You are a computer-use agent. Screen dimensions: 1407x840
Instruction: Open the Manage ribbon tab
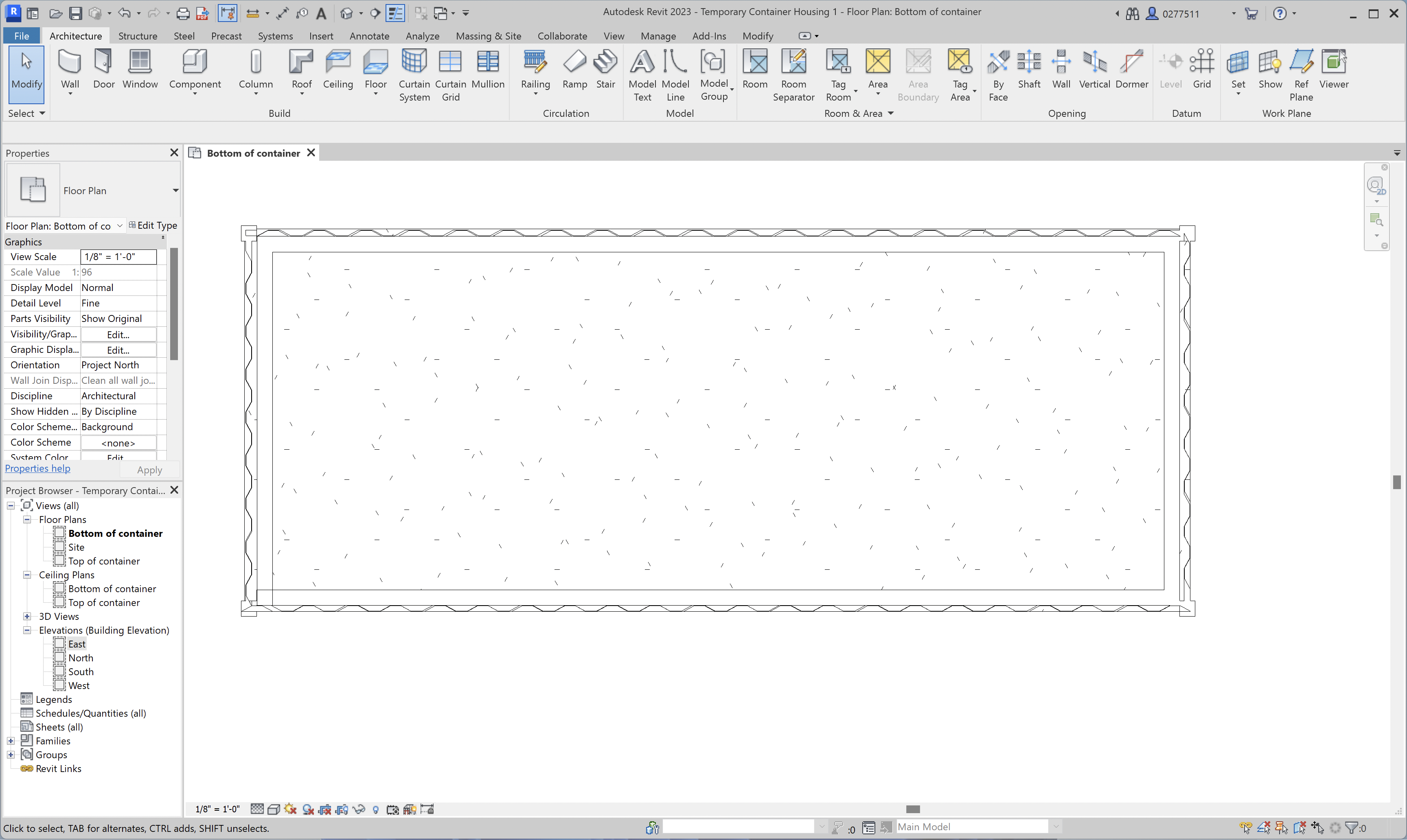tap(658, 36)
